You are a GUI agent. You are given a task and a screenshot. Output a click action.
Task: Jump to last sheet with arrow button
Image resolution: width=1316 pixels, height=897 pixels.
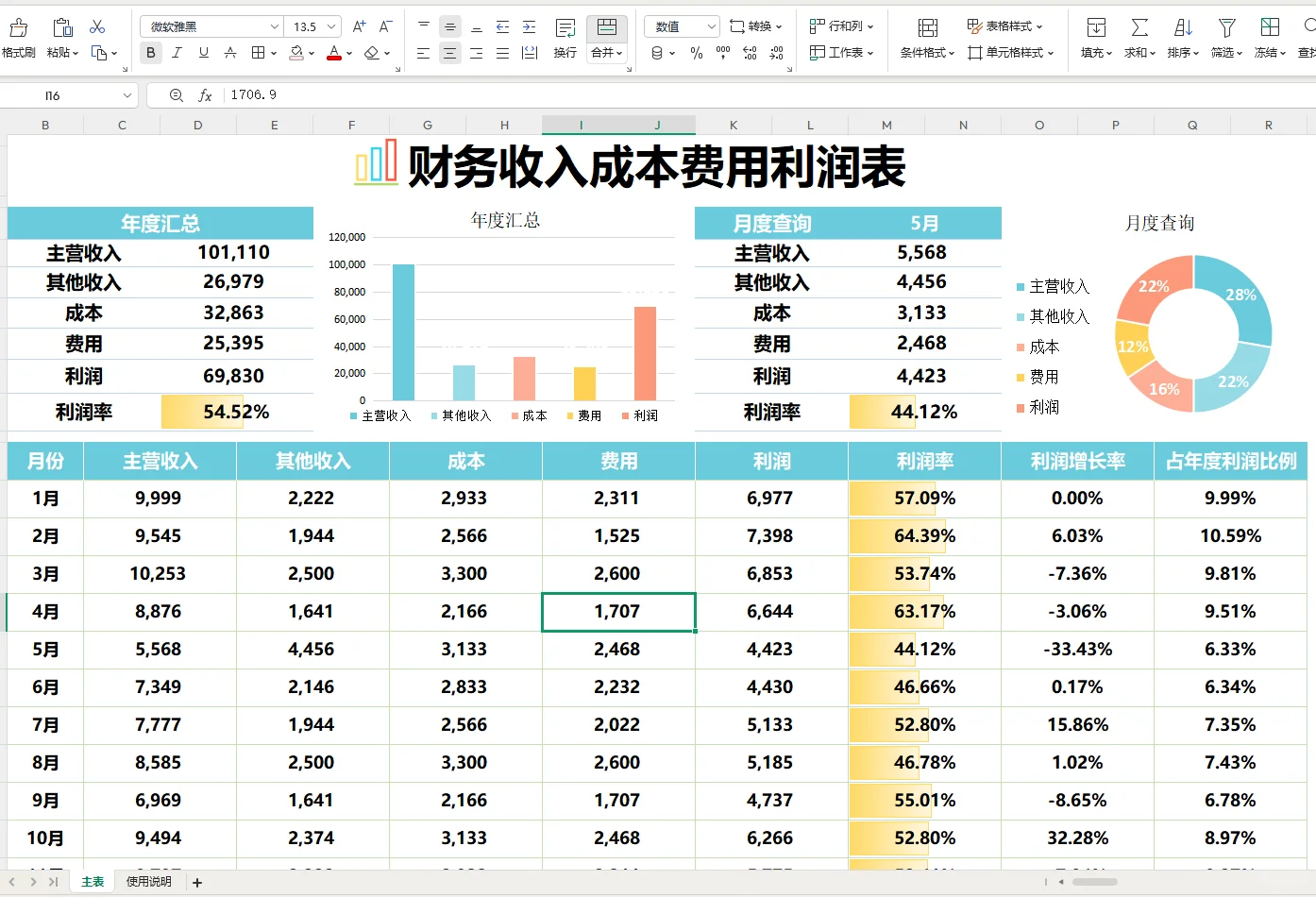[53, 882]
